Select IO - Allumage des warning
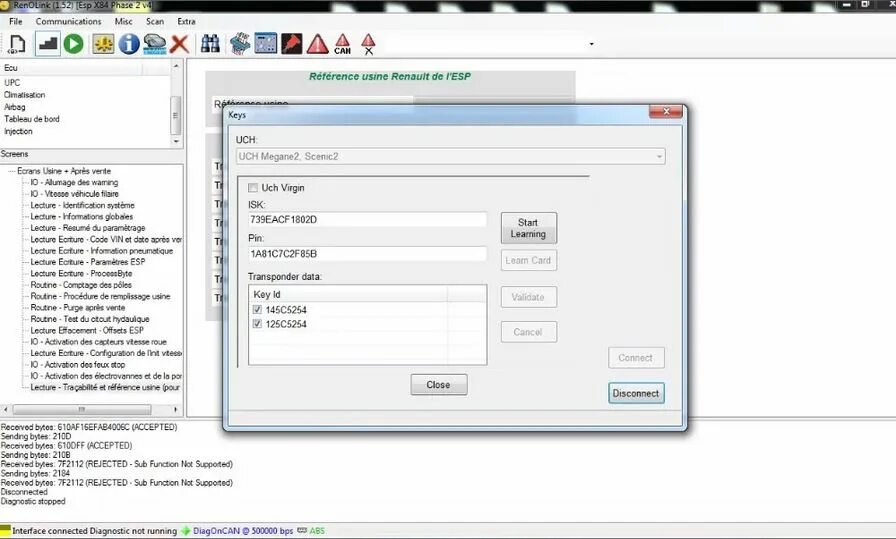 (74, 182)
